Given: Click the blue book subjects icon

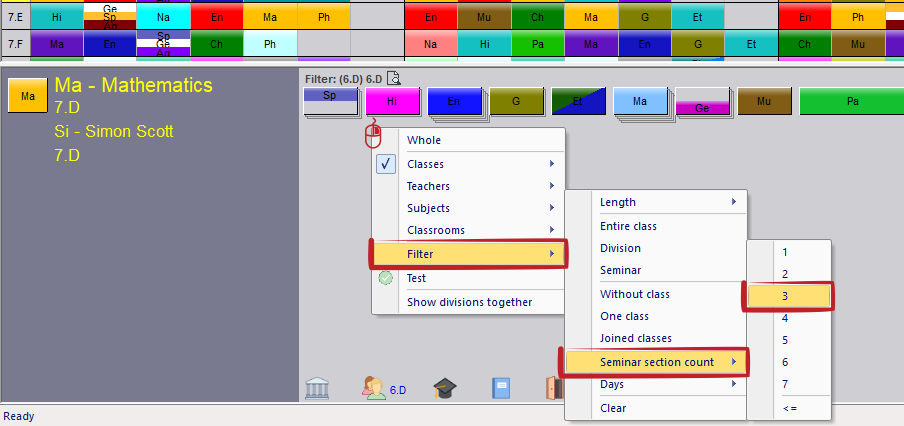Looking at the screenshot, I should coord(503,389).
